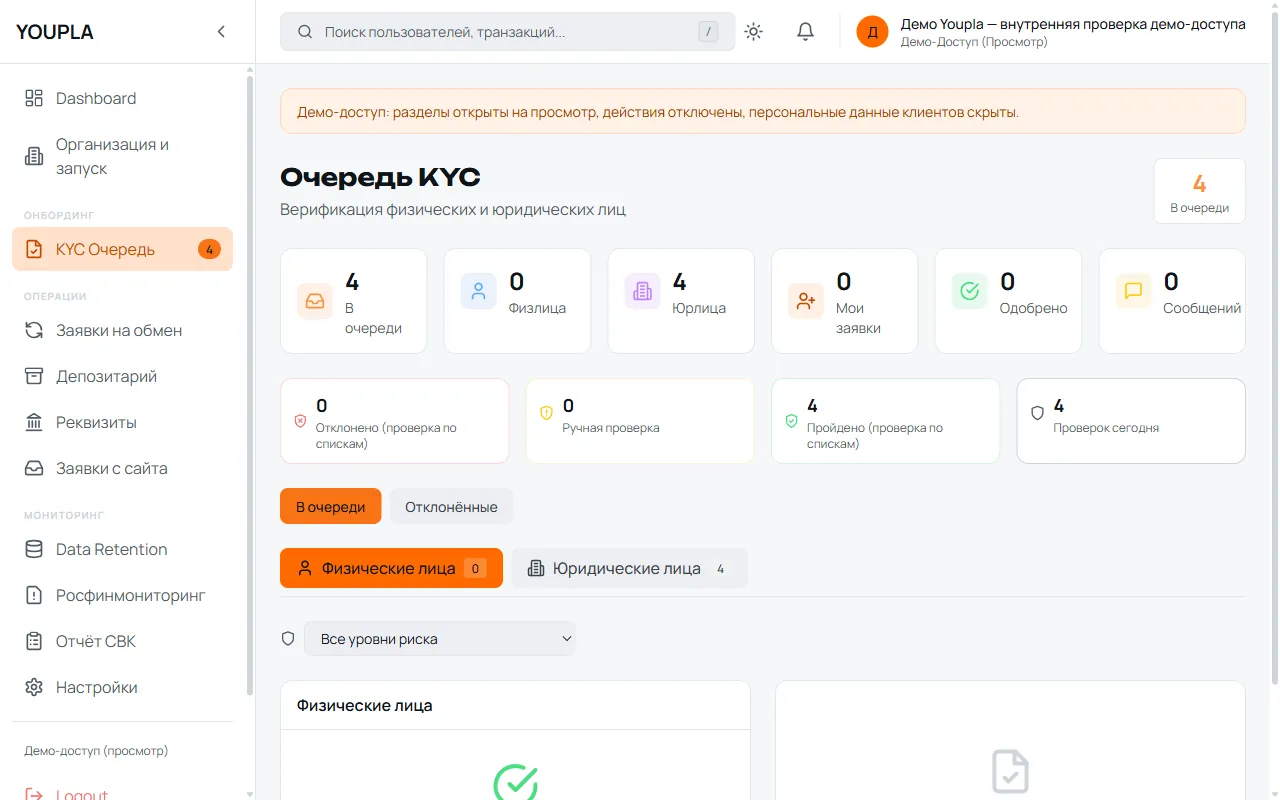Click the «Физлица» stat card
This screenshot has width=1280, height=800.
click(517, 301)
